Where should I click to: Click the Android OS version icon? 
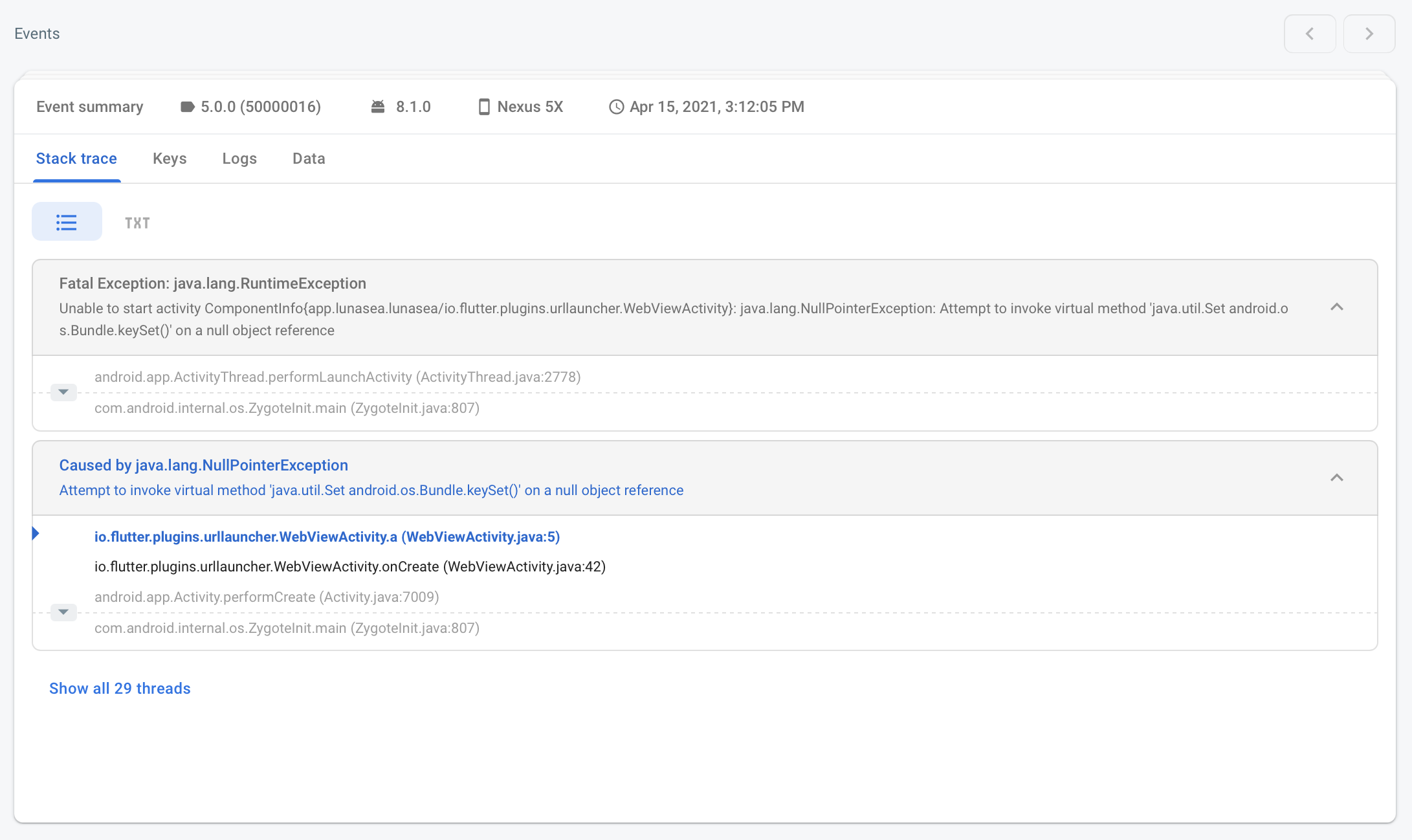tap(378, 107)
